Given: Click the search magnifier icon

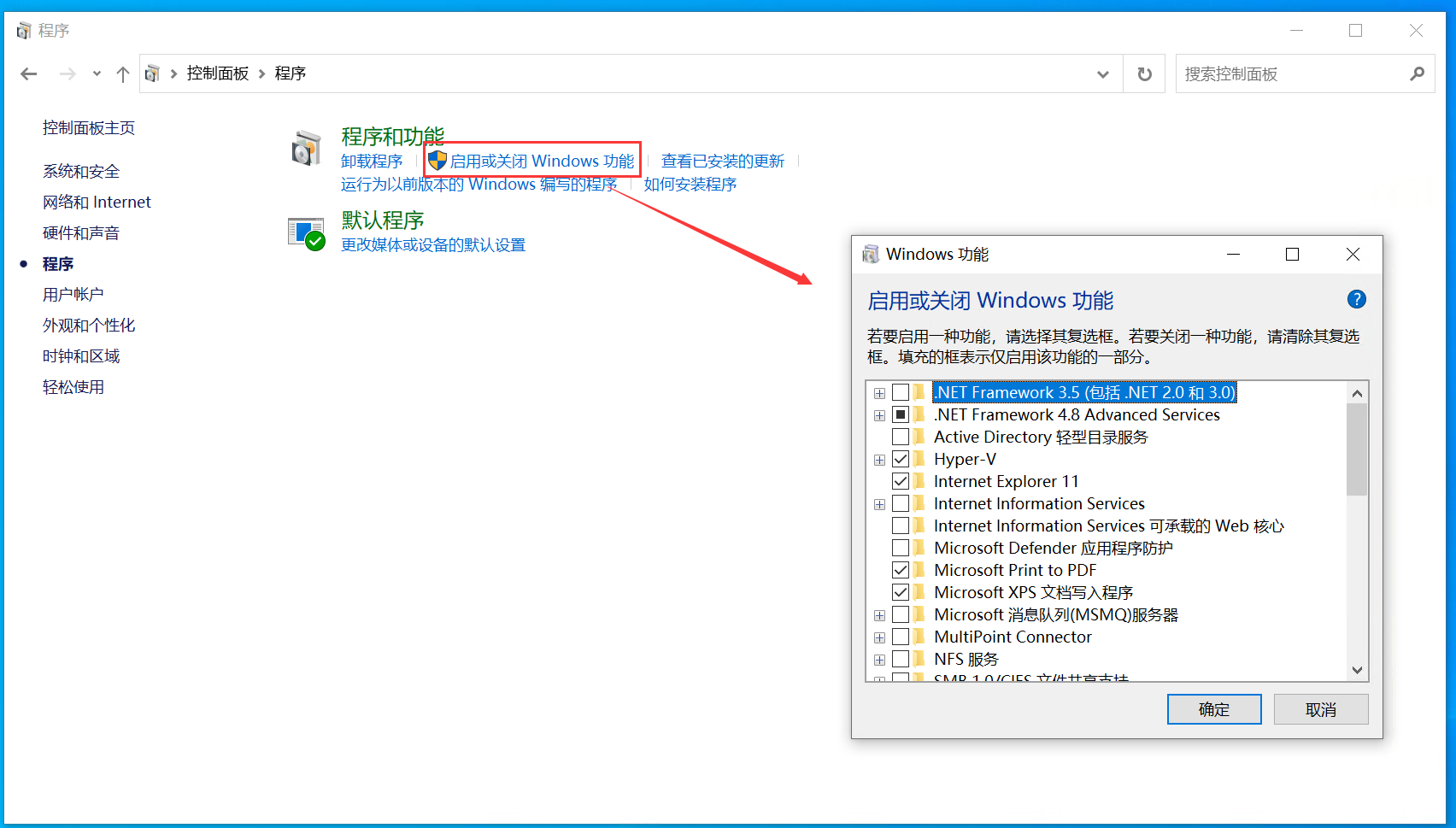Looking at the screenshot, I should coord(1418,73).
